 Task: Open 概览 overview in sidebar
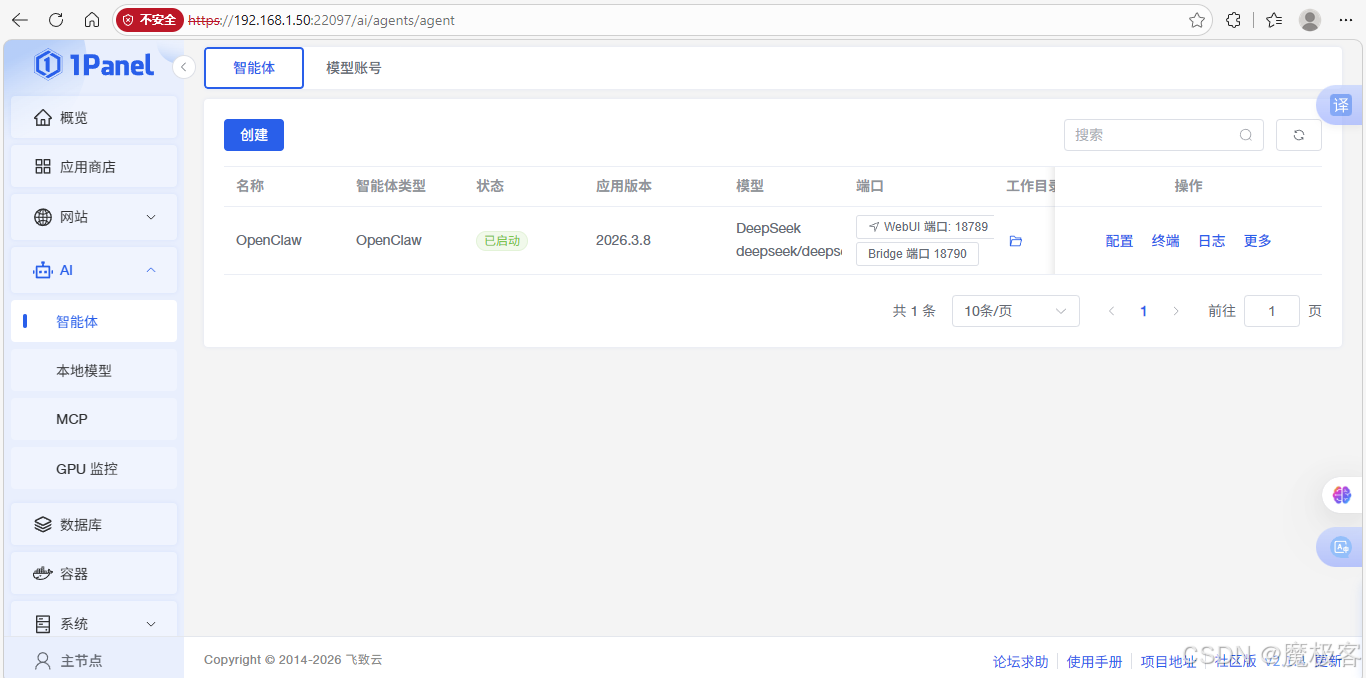click(94, 117)
